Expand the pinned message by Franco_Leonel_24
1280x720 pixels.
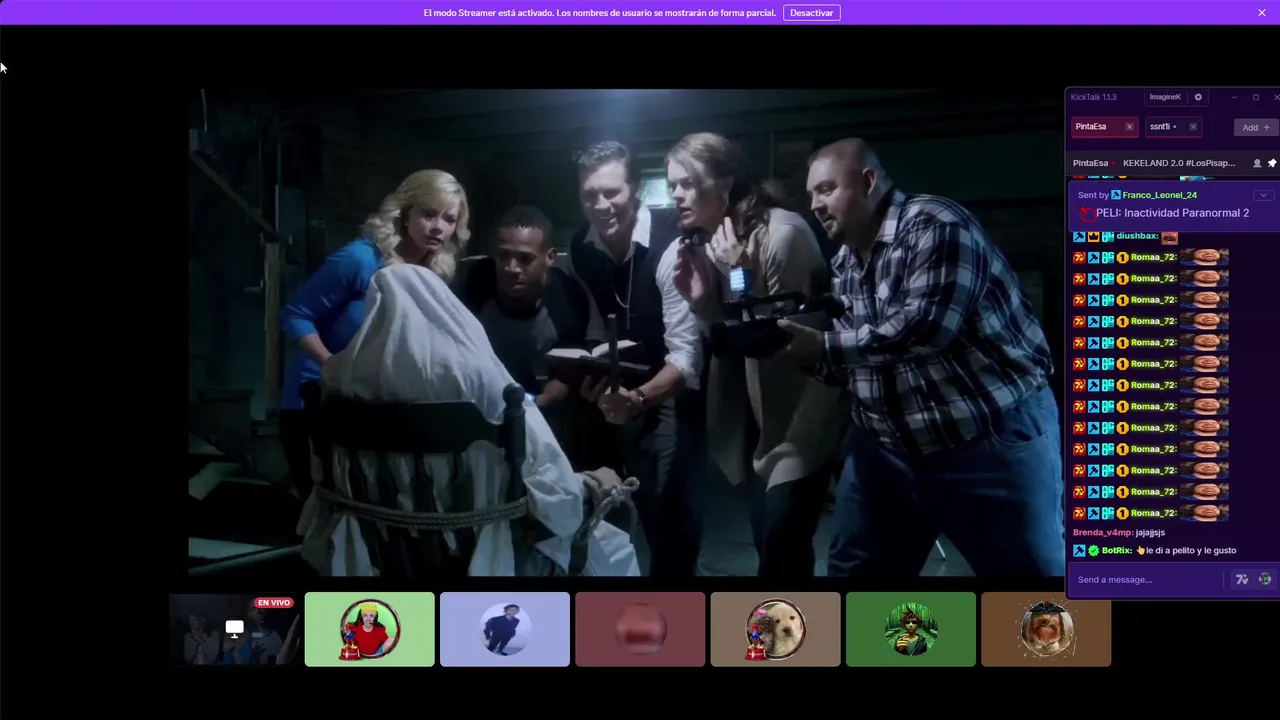[x=1264, y=195]
